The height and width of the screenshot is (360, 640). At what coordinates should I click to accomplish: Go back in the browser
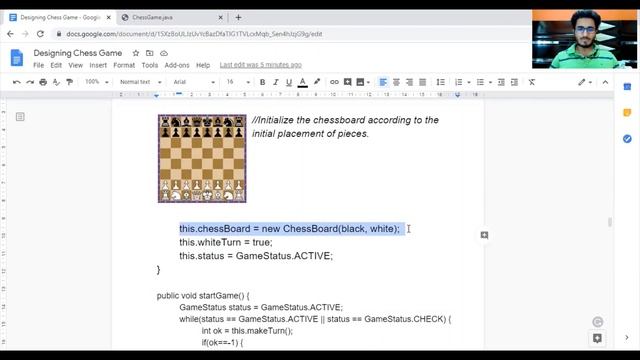(10, 34)
